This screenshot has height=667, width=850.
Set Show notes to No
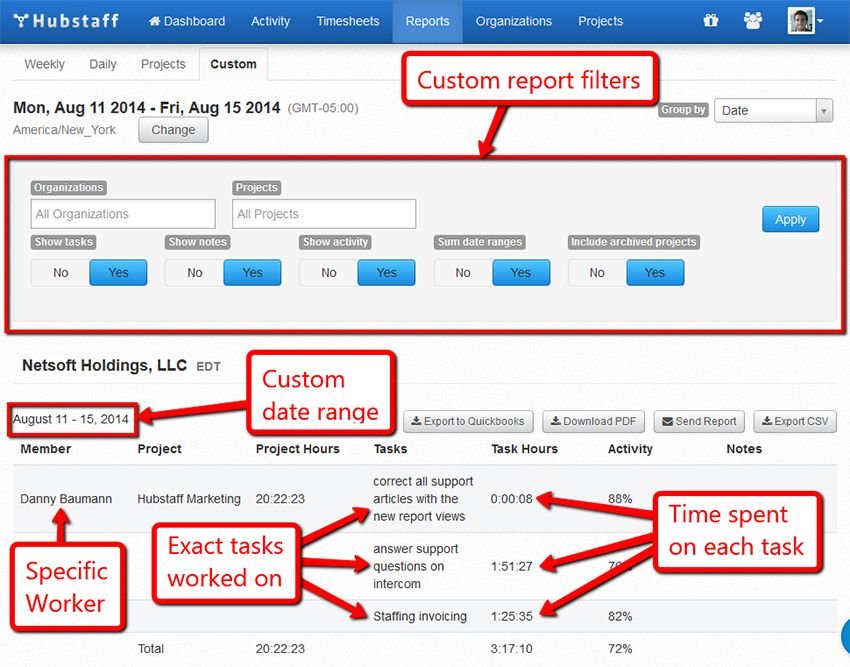click(x=195, y=272)
